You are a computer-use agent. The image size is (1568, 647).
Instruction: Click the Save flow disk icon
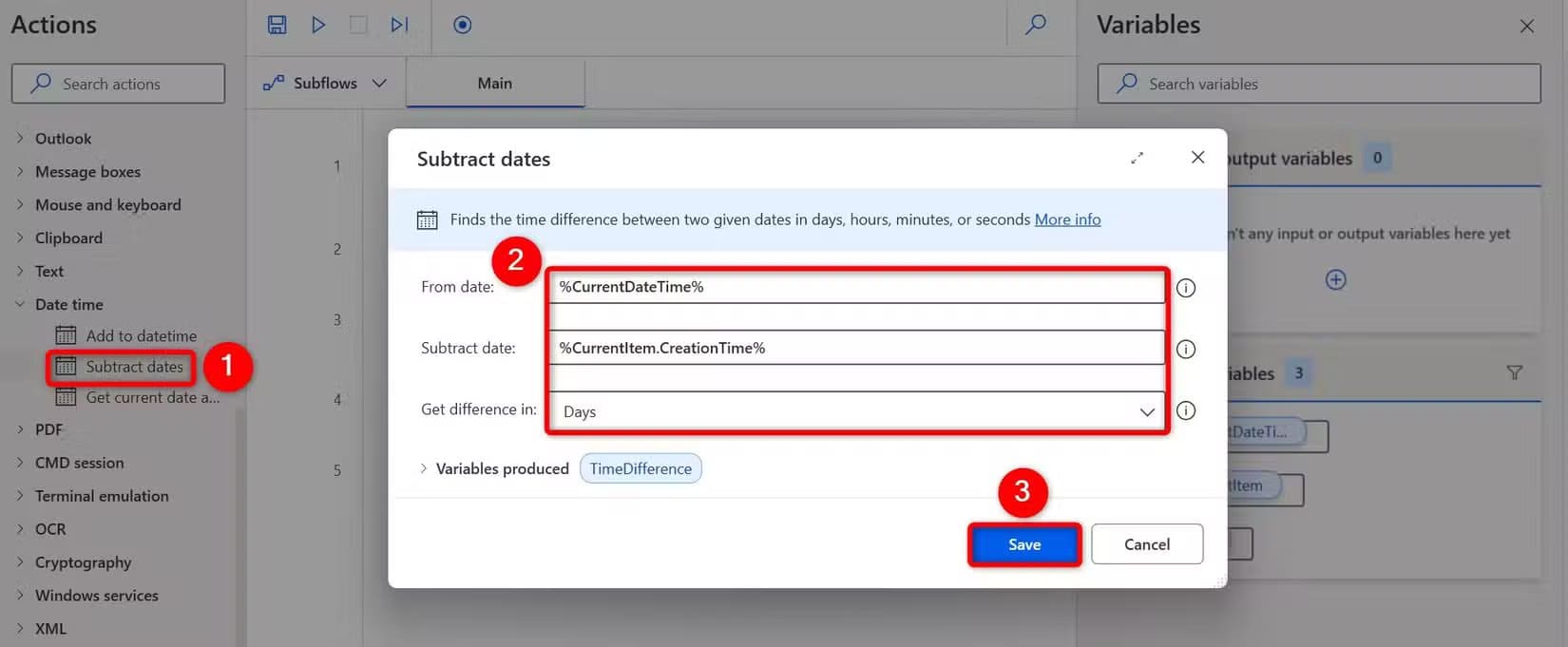coord(277,25)
